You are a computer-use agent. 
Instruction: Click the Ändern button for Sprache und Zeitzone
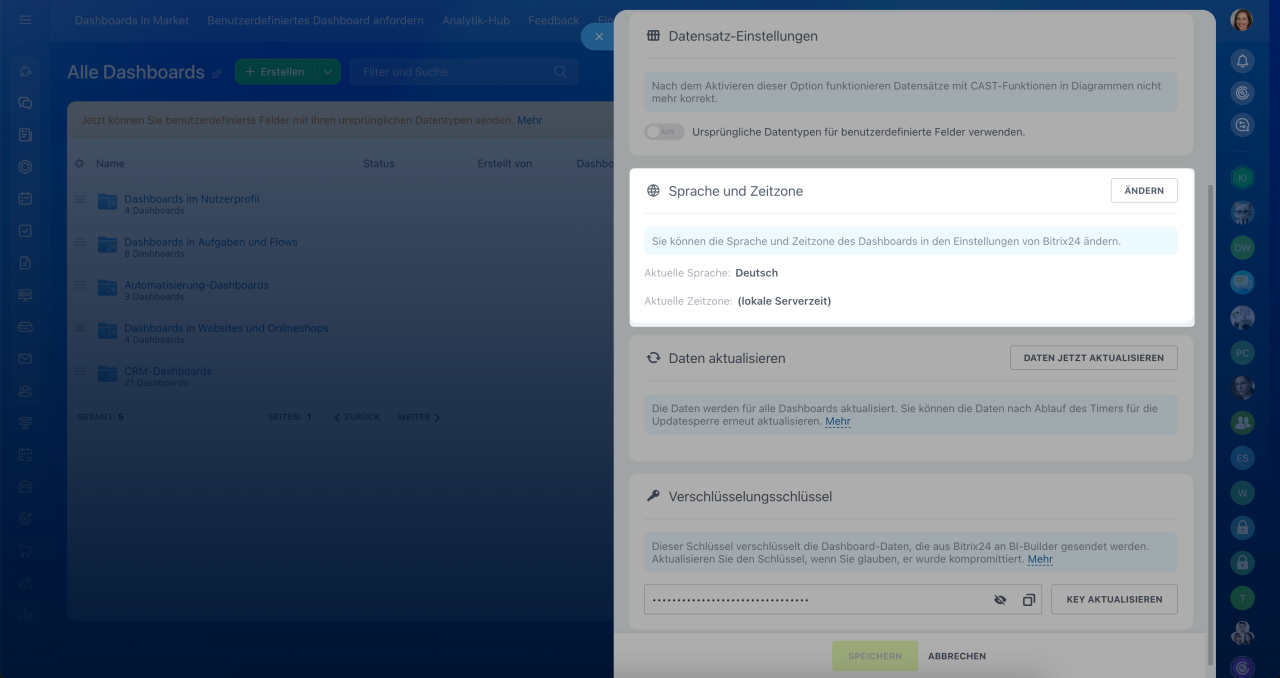click(1144, 191)
